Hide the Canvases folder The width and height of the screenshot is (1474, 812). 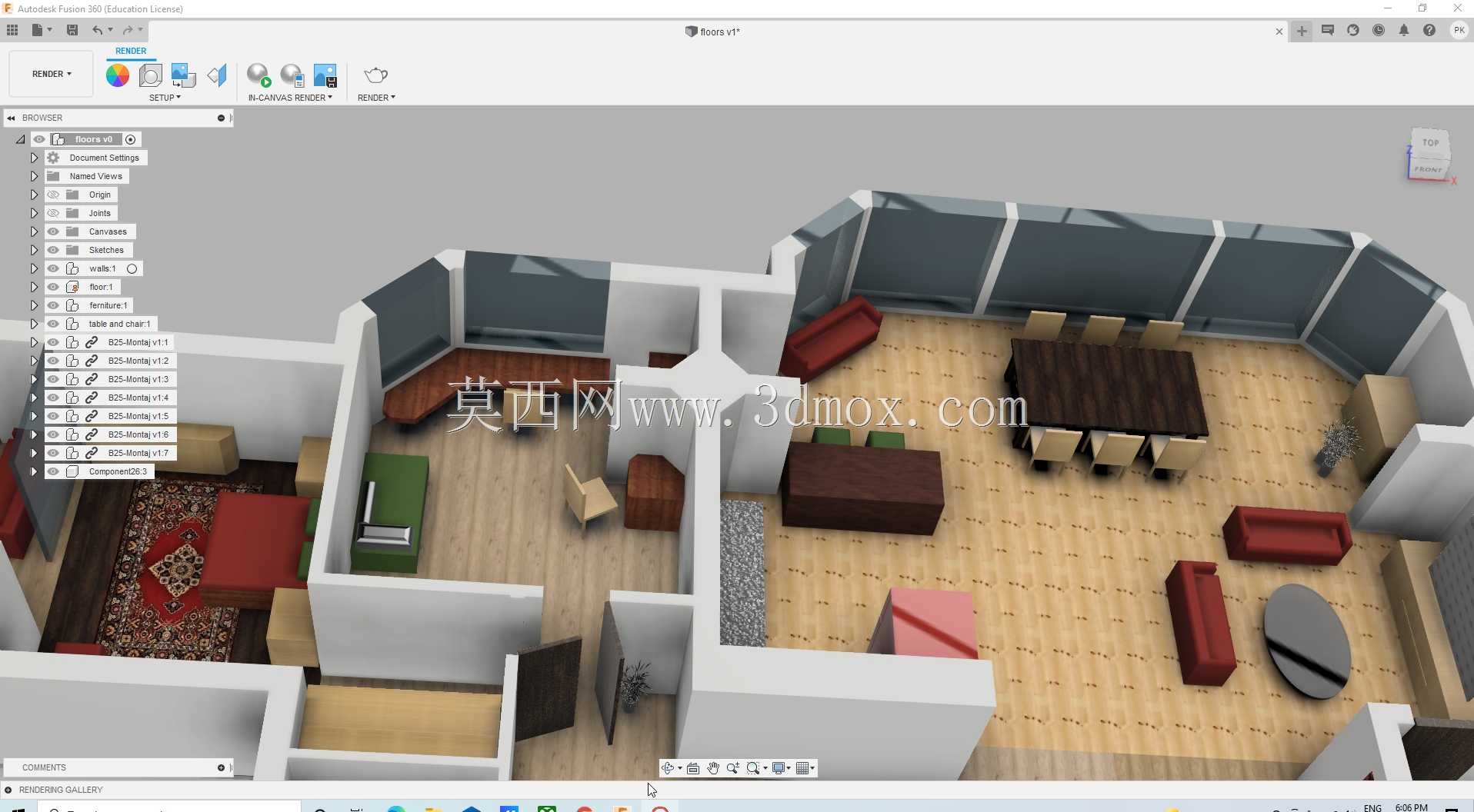(x=53, y=231)
